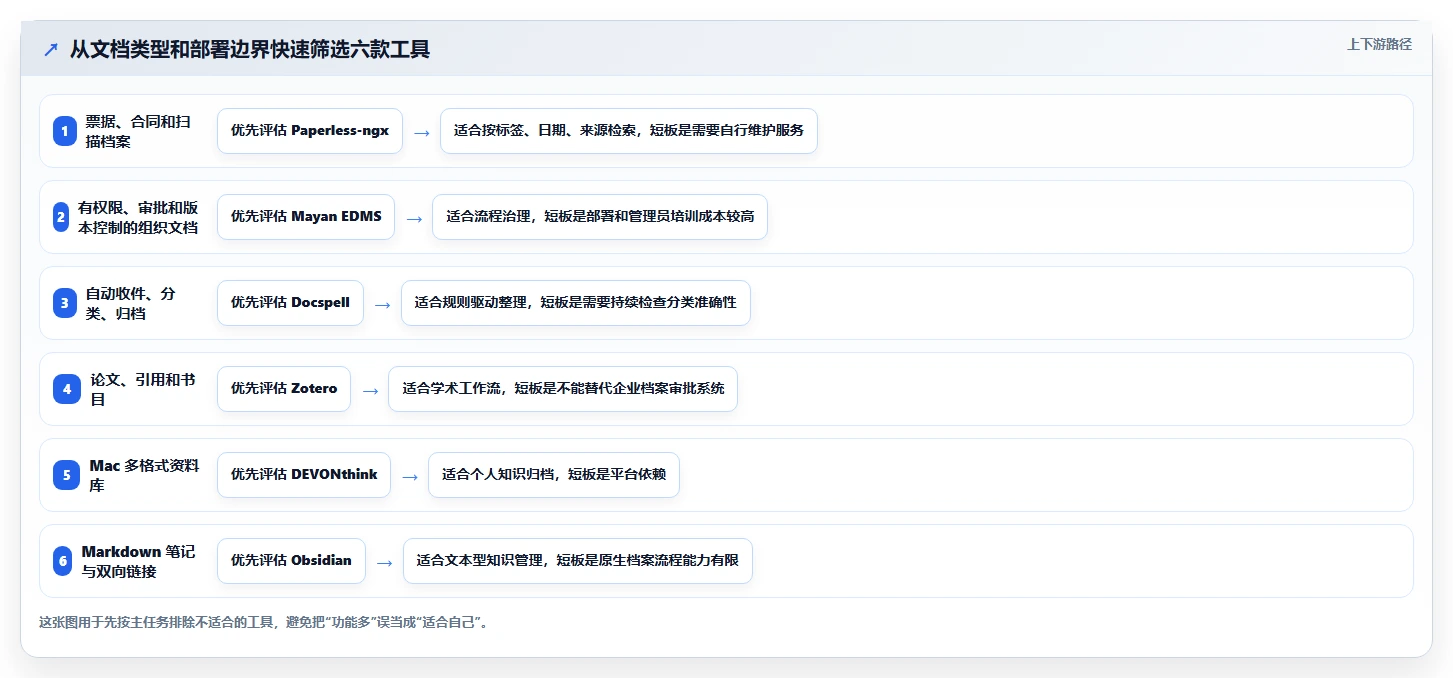The image size is (1453, 678).
Task: Click 优先评估 Obsidian box
Action: [291, 561]
